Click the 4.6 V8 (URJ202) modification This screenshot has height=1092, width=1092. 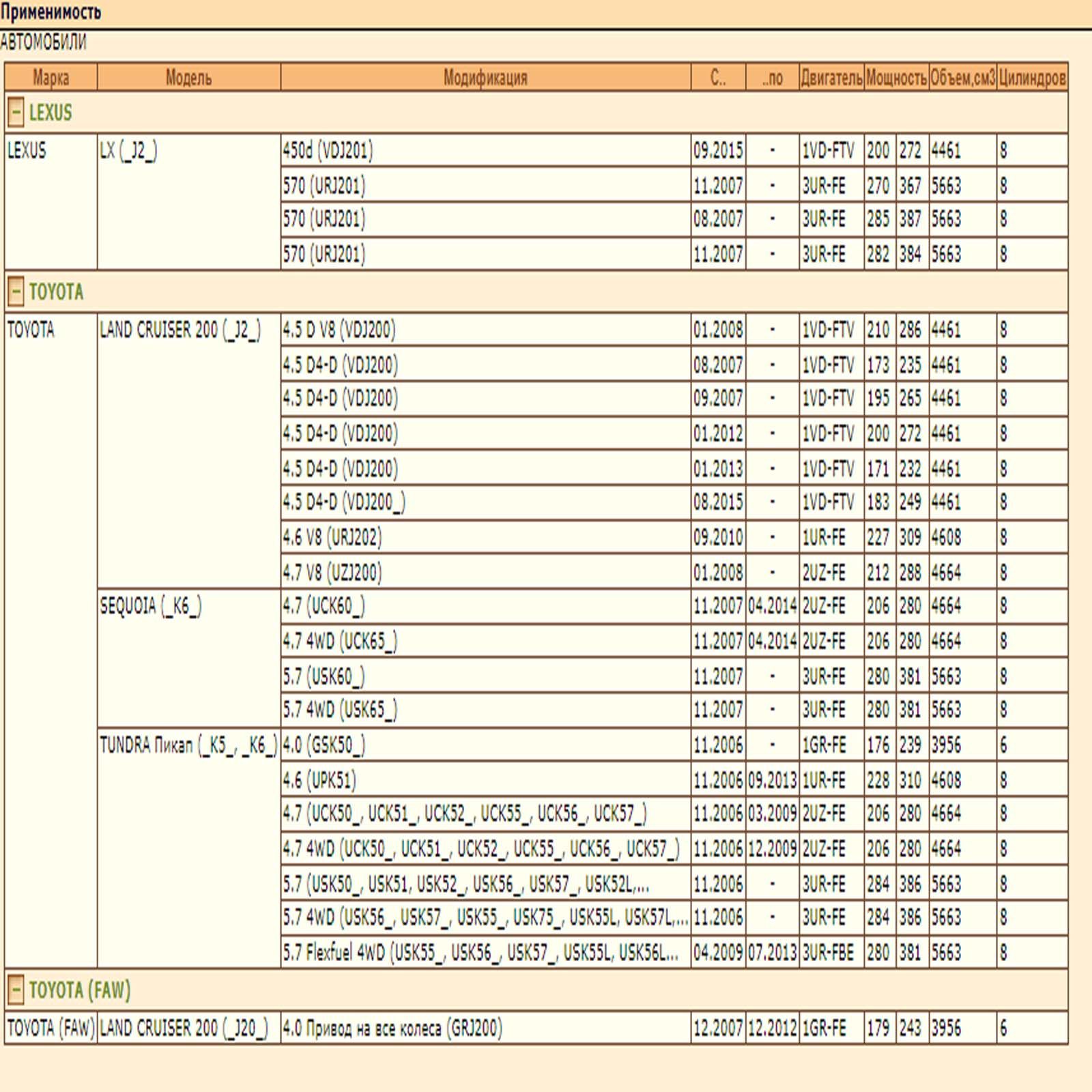point(485,538)
